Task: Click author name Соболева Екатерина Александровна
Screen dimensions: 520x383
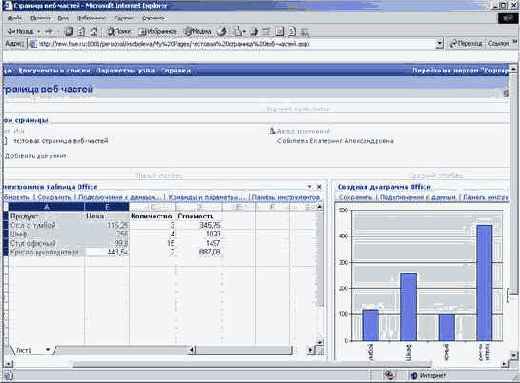Action: point(335,141)
